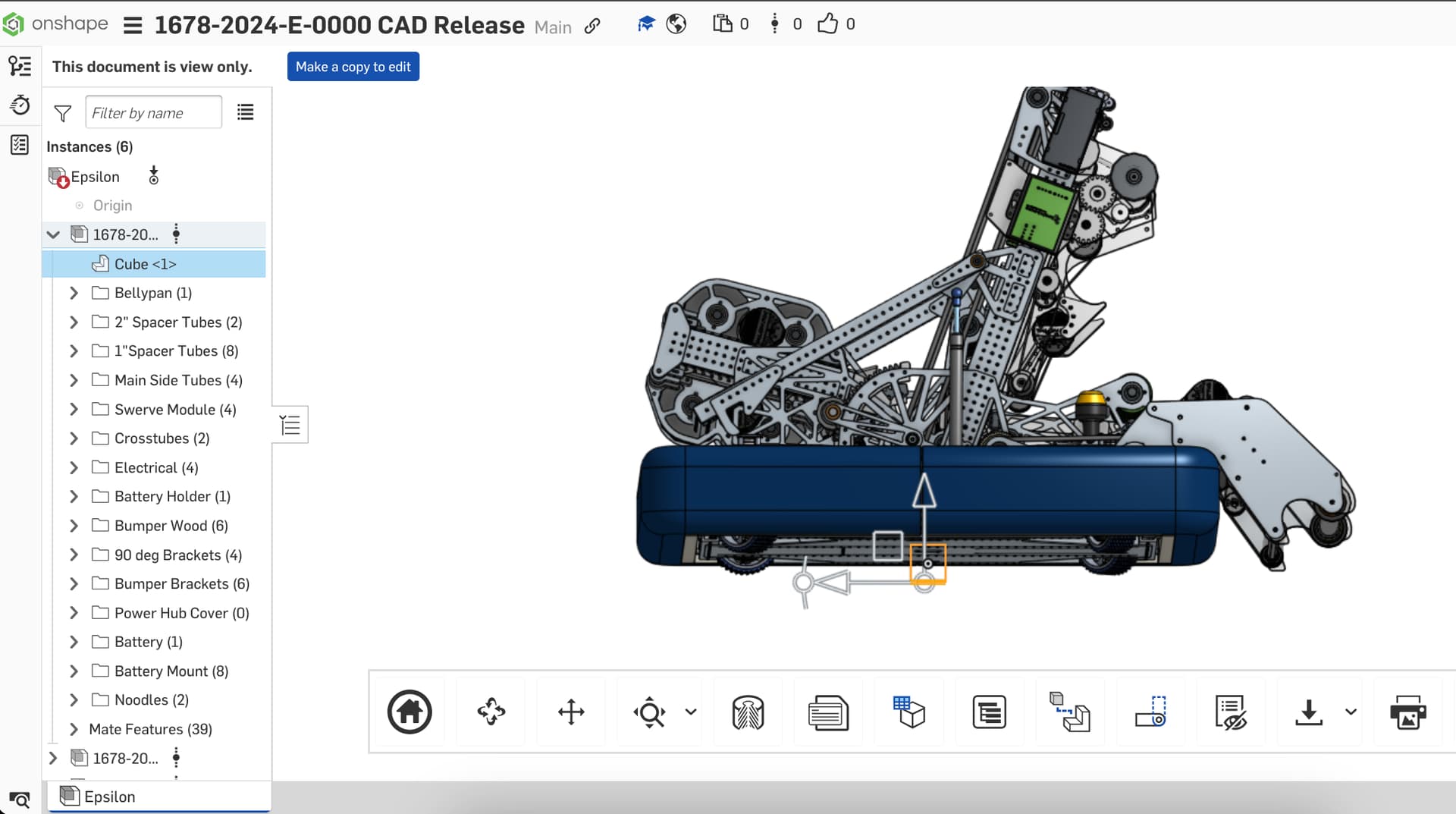Select the Battery (1) folder

point(148,642)
